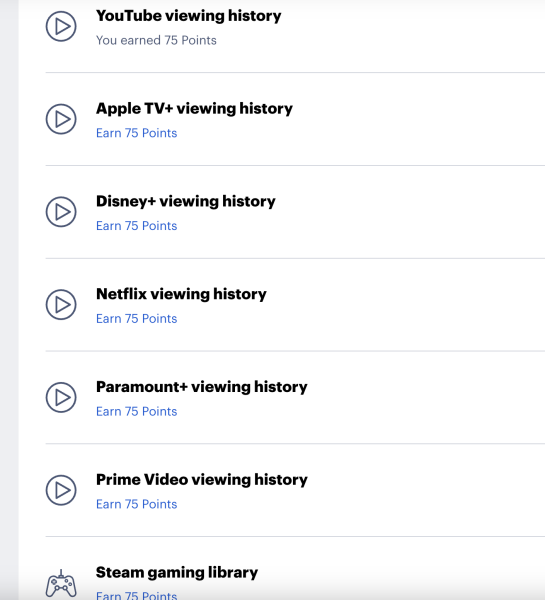Click Earn 75 Points under Paramount+
This screenshot has width=545, height=600.
coord(137,411)
